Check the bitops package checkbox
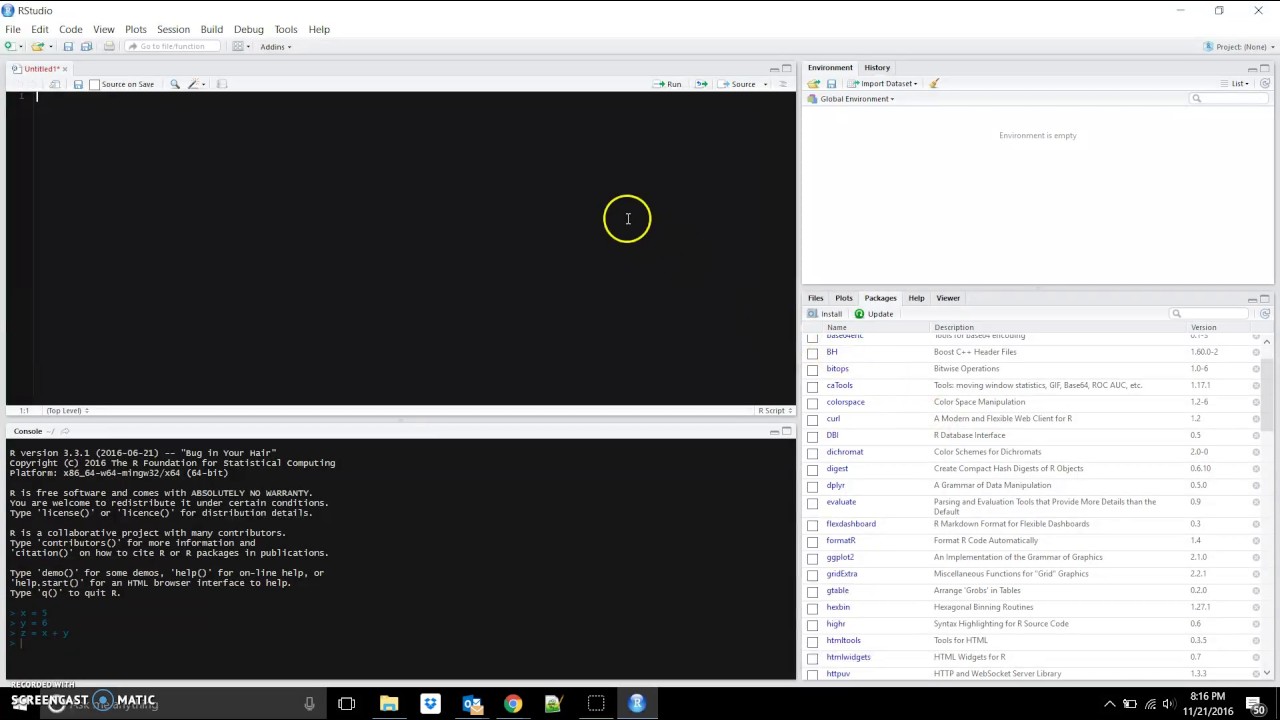 point(813,370)
